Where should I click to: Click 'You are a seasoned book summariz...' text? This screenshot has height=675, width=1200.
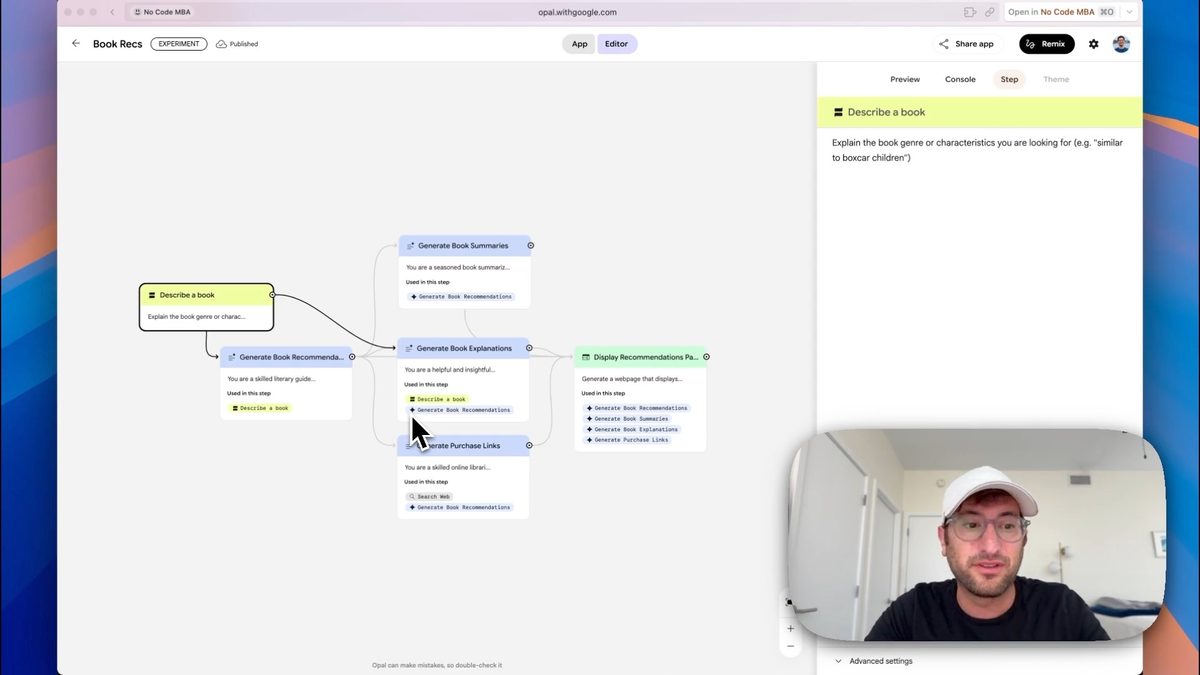pyautogui.click(x=458, y=267)
